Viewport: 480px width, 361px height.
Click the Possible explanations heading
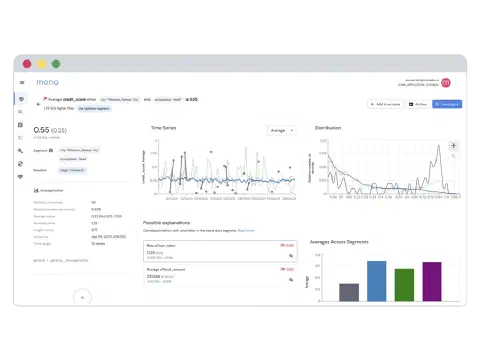(x=166, y=223)
